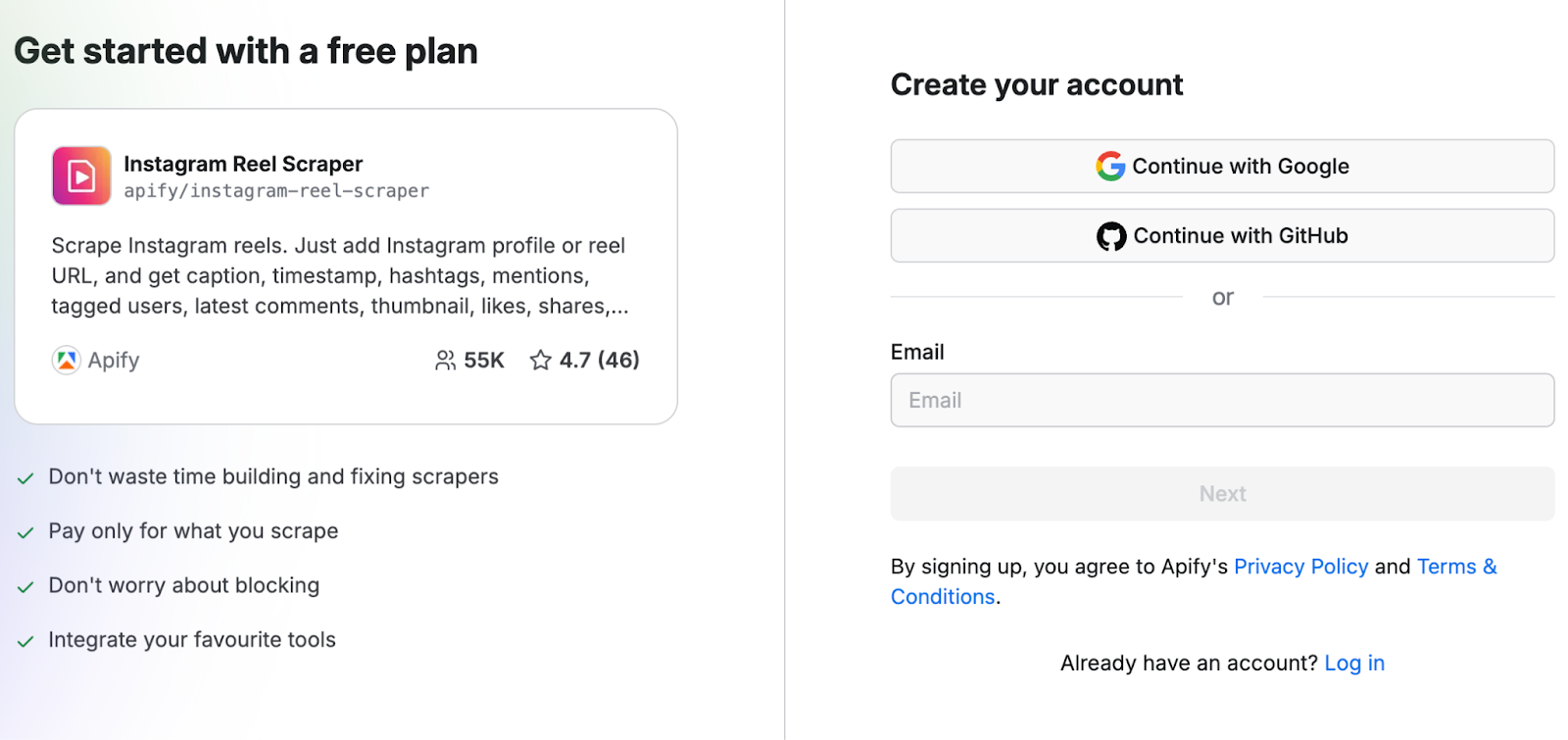Click the Log in link

coord(1353,663)
